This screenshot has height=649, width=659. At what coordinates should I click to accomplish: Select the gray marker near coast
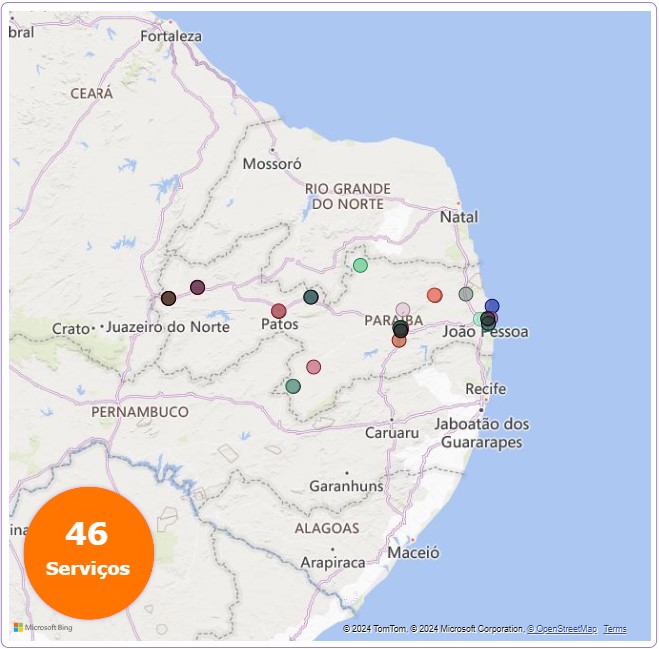click(466, 294)
